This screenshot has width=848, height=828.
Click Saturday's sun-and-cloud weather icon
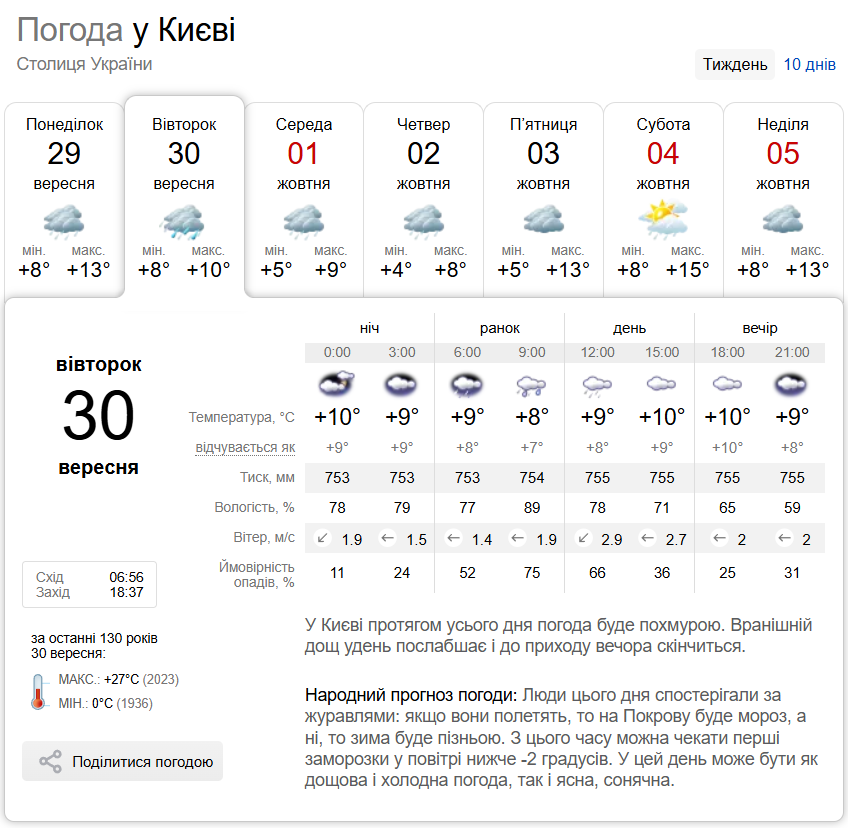[663, 219]
